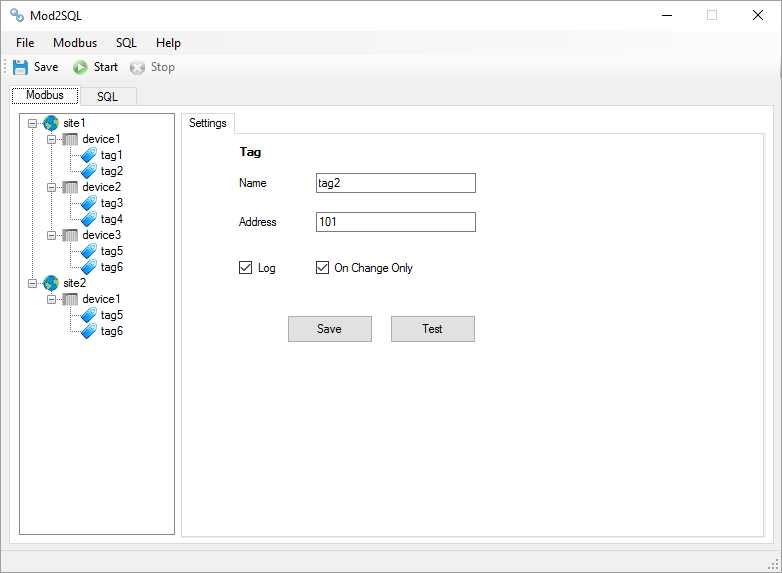Select the blue tag icon for tag2
Screen dimensions: 782x573
89,171
